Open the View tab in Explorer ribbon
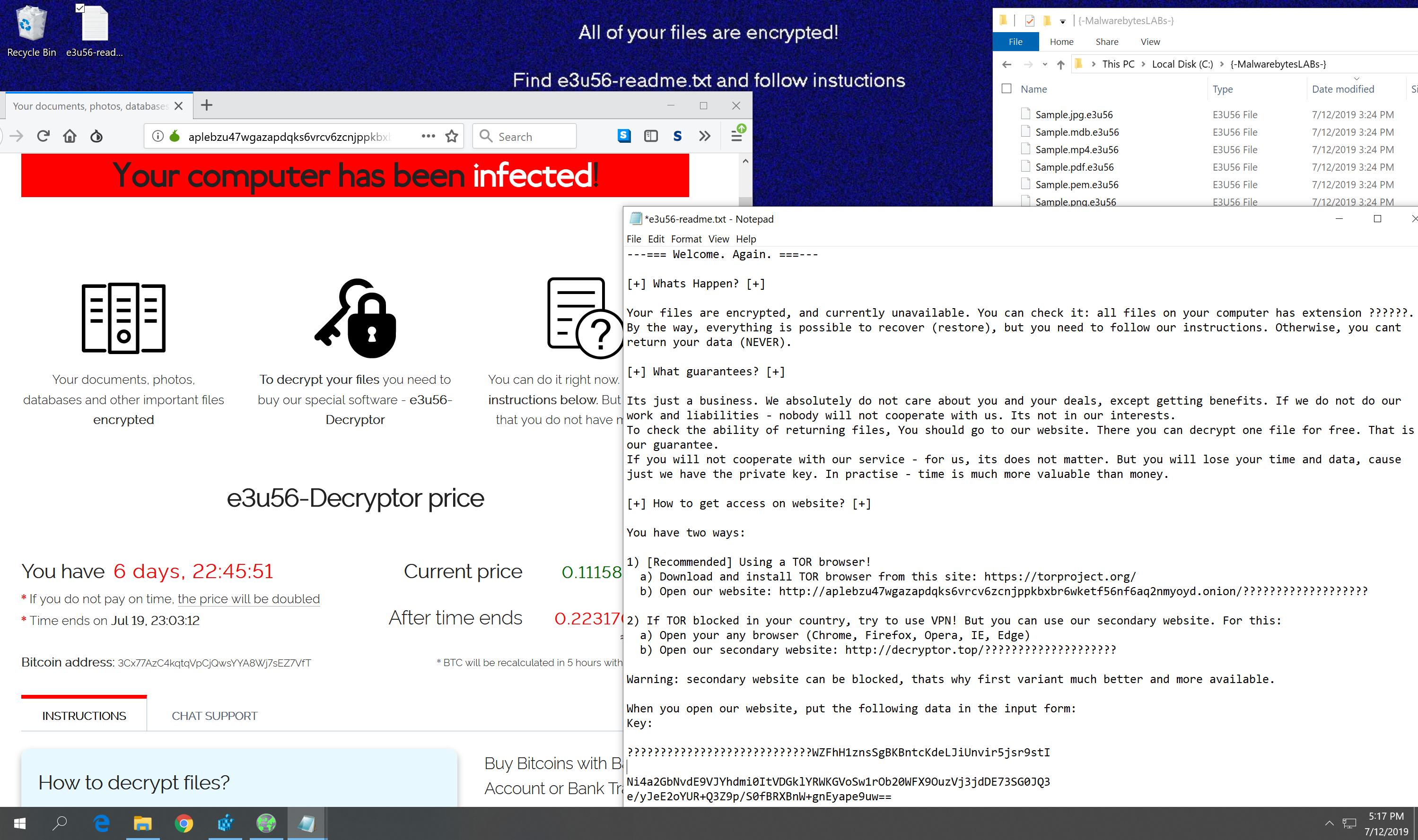Screen dimensions: 1418x840 pos(1149,42)
